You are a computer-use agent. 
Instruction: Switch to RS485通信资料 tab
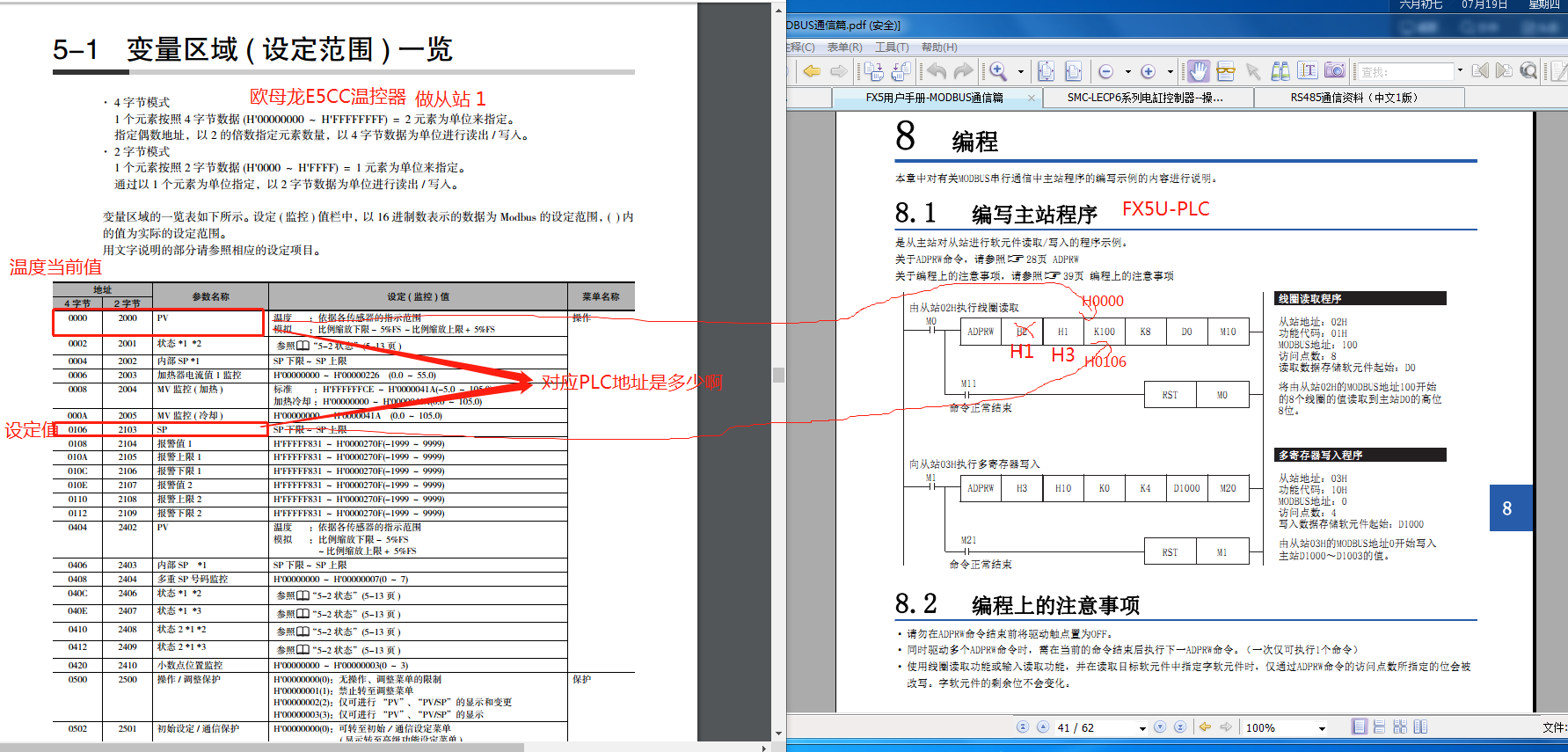click(x=1353, y=98)
